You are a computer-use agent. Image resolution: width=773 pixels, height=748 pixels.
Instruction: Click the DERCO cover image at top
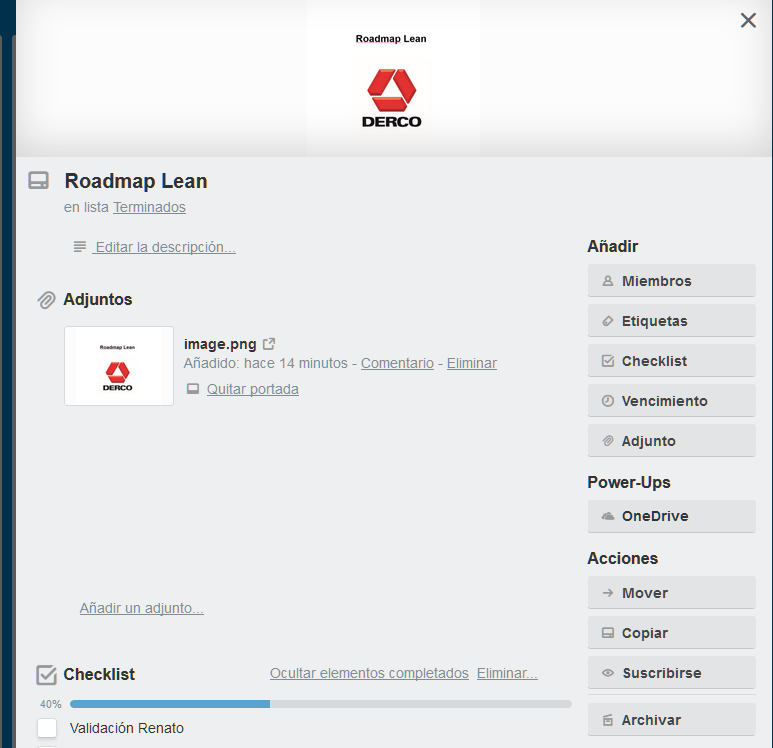392,79
